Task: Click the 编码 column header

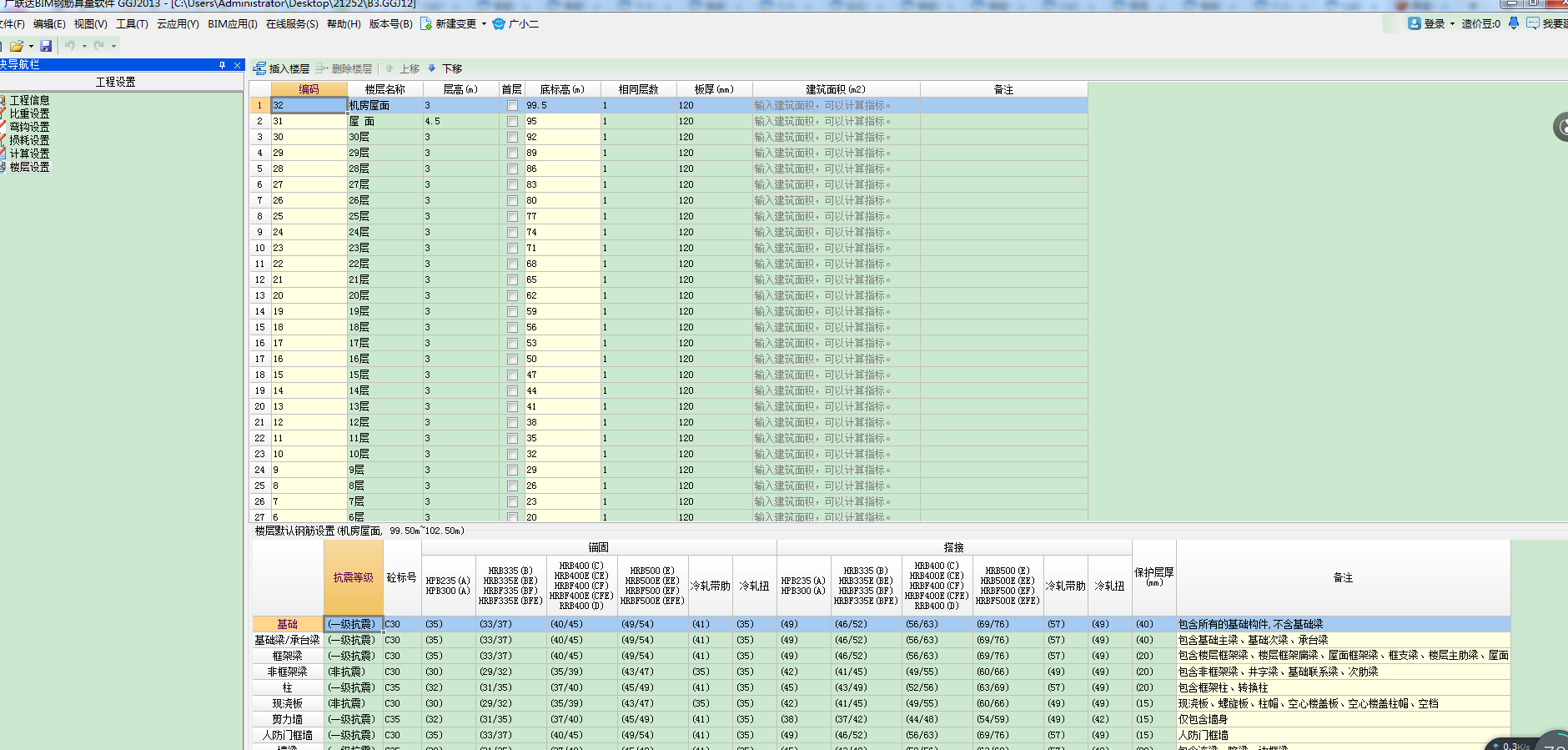Action: coord(309,89)
